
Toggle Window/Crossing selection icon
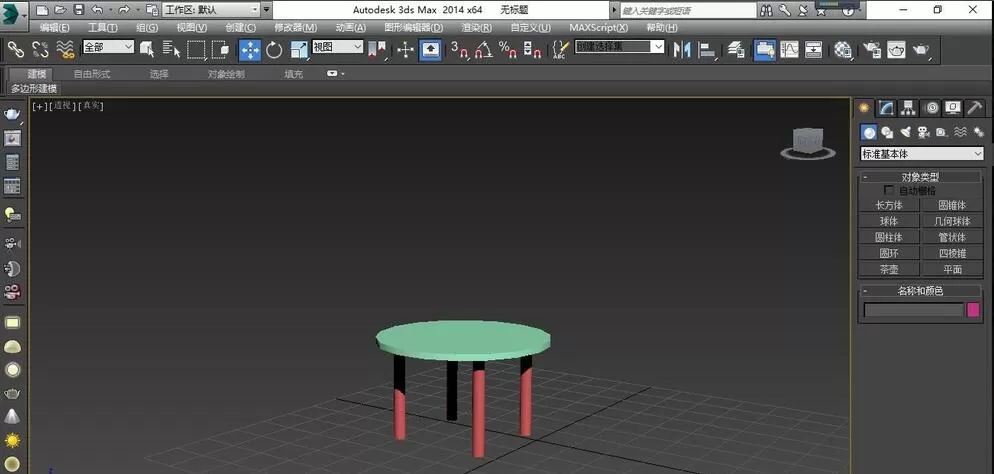coord(220,49)
